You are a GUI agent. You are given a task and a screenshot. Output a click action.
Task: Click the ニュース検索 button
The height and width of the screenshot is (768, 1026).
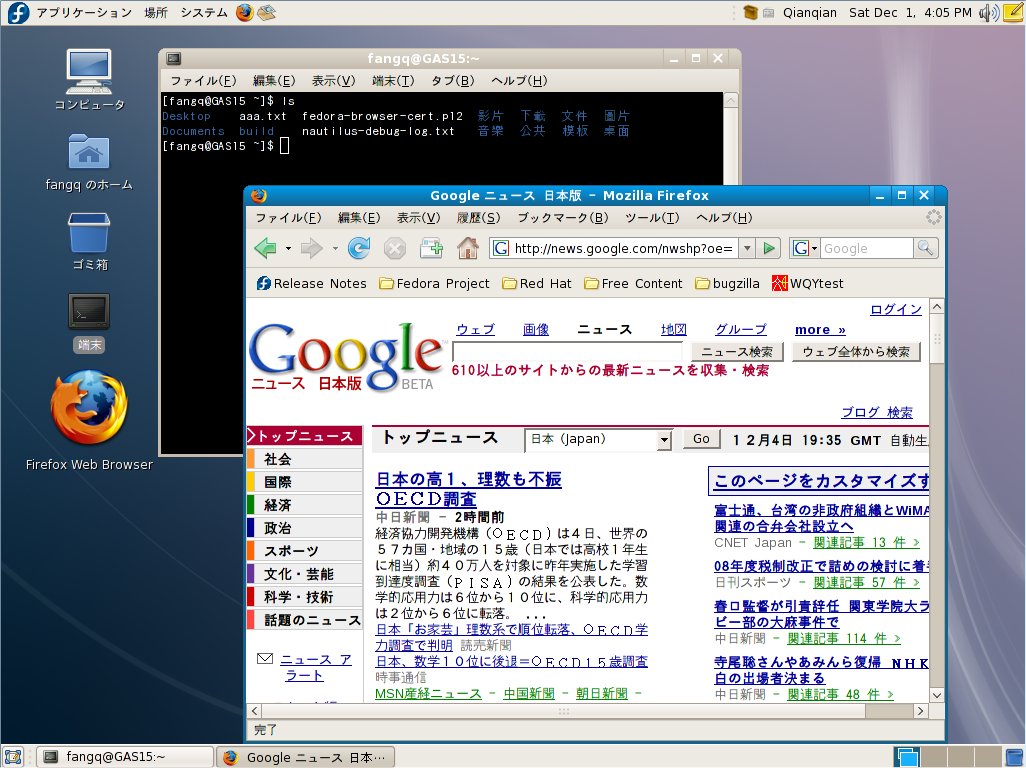[x=737, y=352]
